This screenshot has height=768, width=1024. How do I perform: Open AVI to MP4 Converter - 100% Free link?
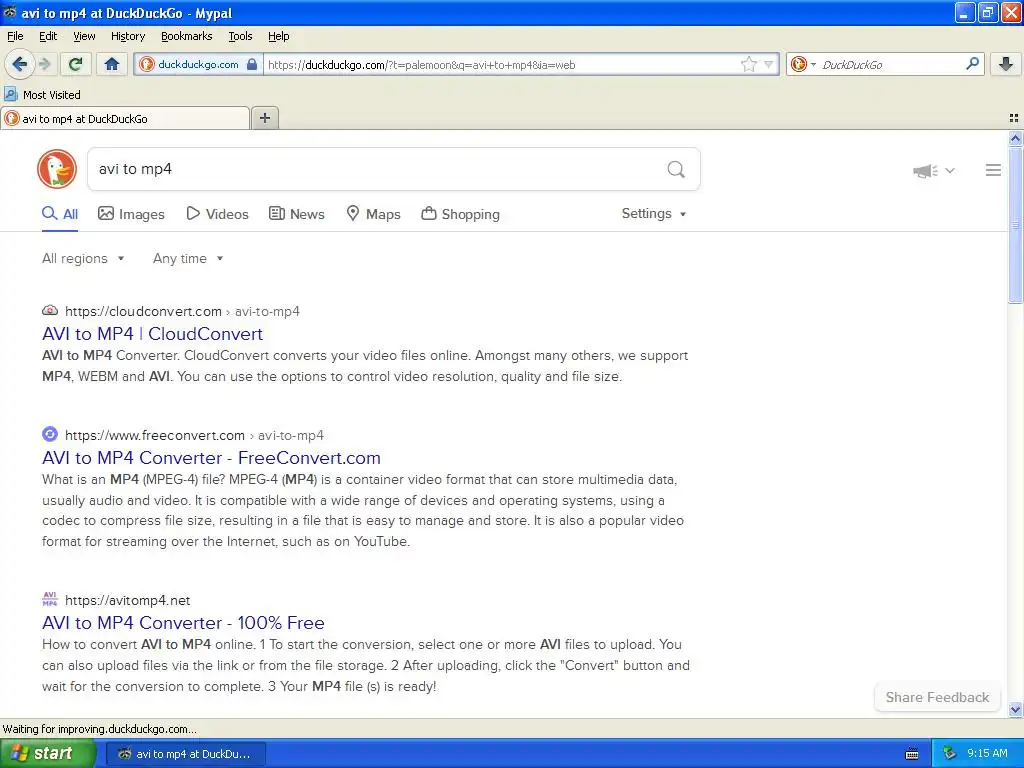click(x=183, y=623)
